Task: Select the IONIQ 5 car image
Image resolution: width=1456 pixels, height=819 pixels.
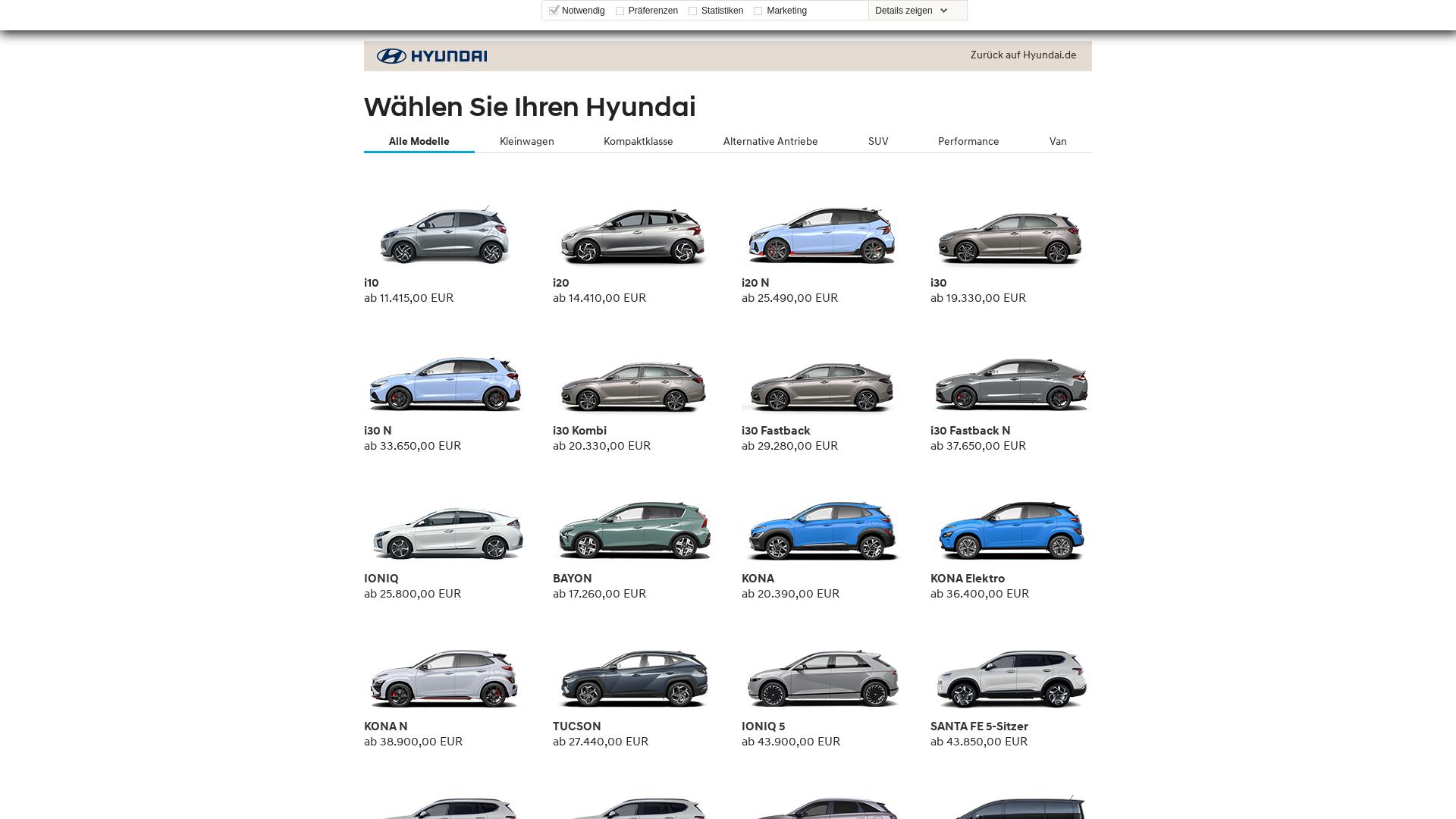Action: pos(823,678)
